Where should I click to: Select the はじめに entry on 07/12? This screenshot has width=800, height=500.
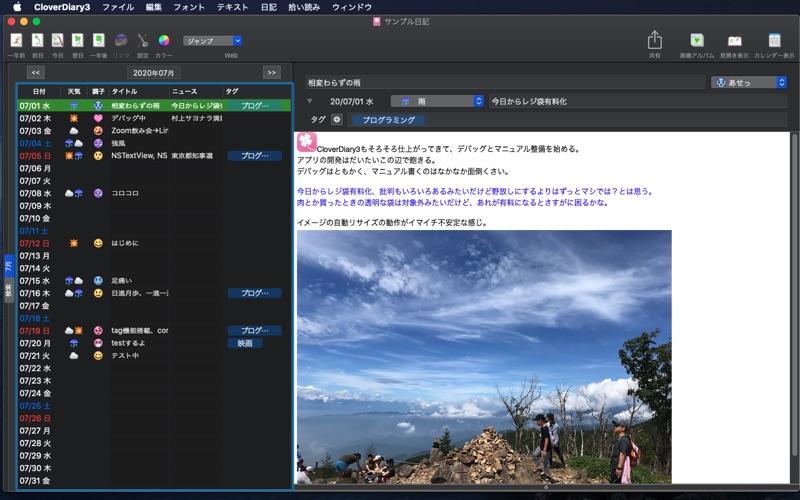pos(155,243)
